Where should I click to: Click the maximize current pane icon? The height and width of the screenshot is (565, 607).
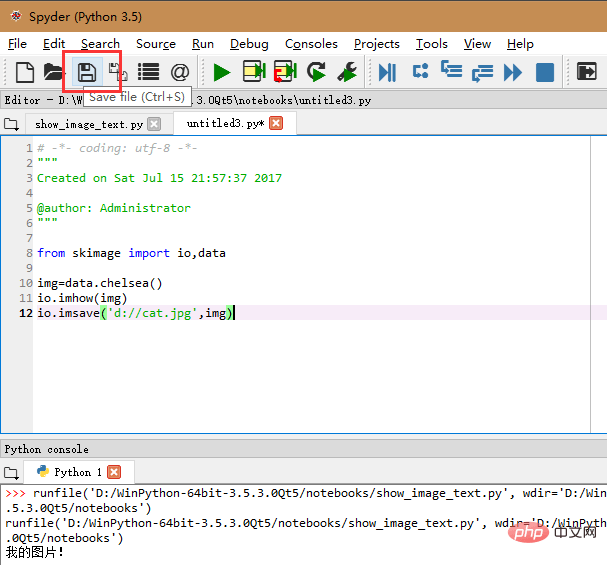point(587,72)
